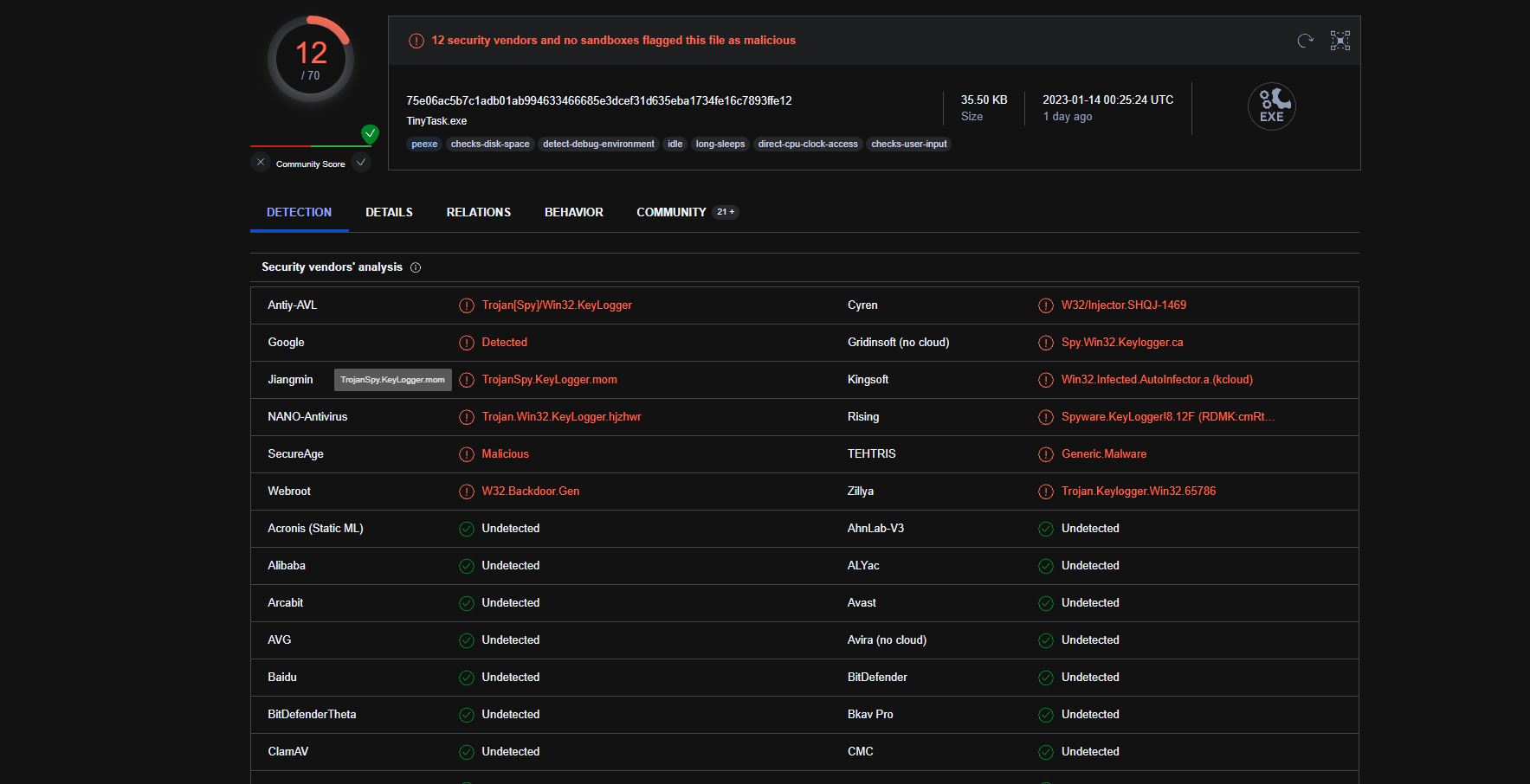
Task: Open the Details tab
Action: point(389,212)
